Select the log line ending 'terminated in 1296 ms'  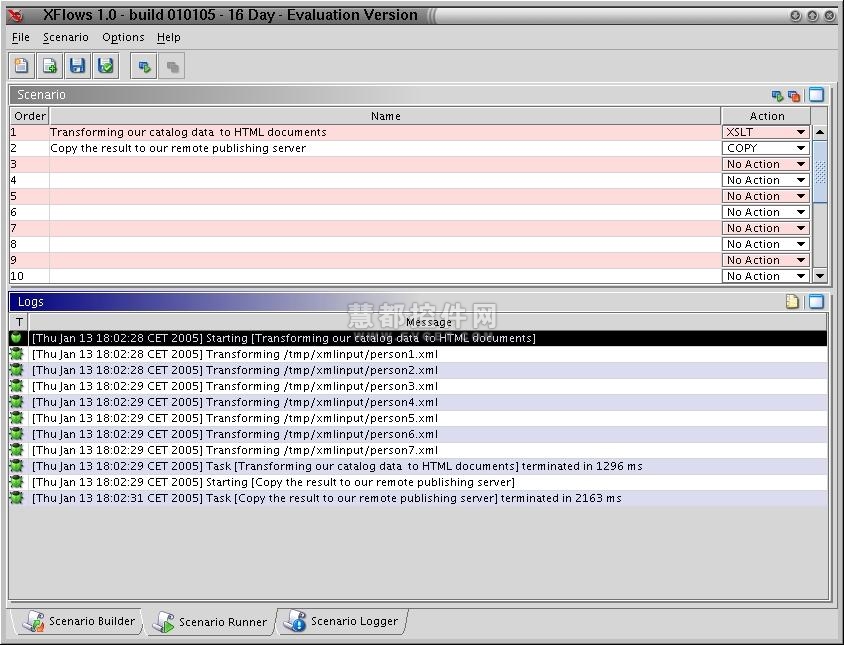point(419,466)
